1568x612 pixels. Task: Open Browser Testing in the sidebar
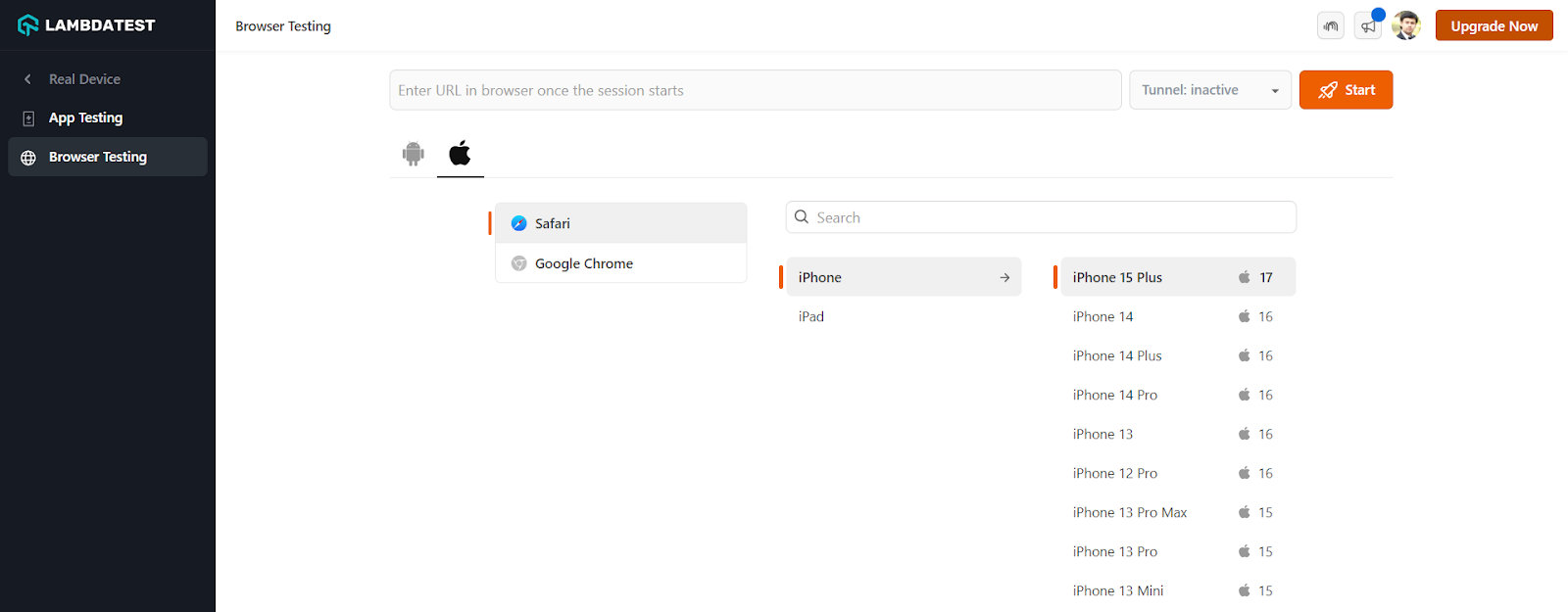coord(98,157)
